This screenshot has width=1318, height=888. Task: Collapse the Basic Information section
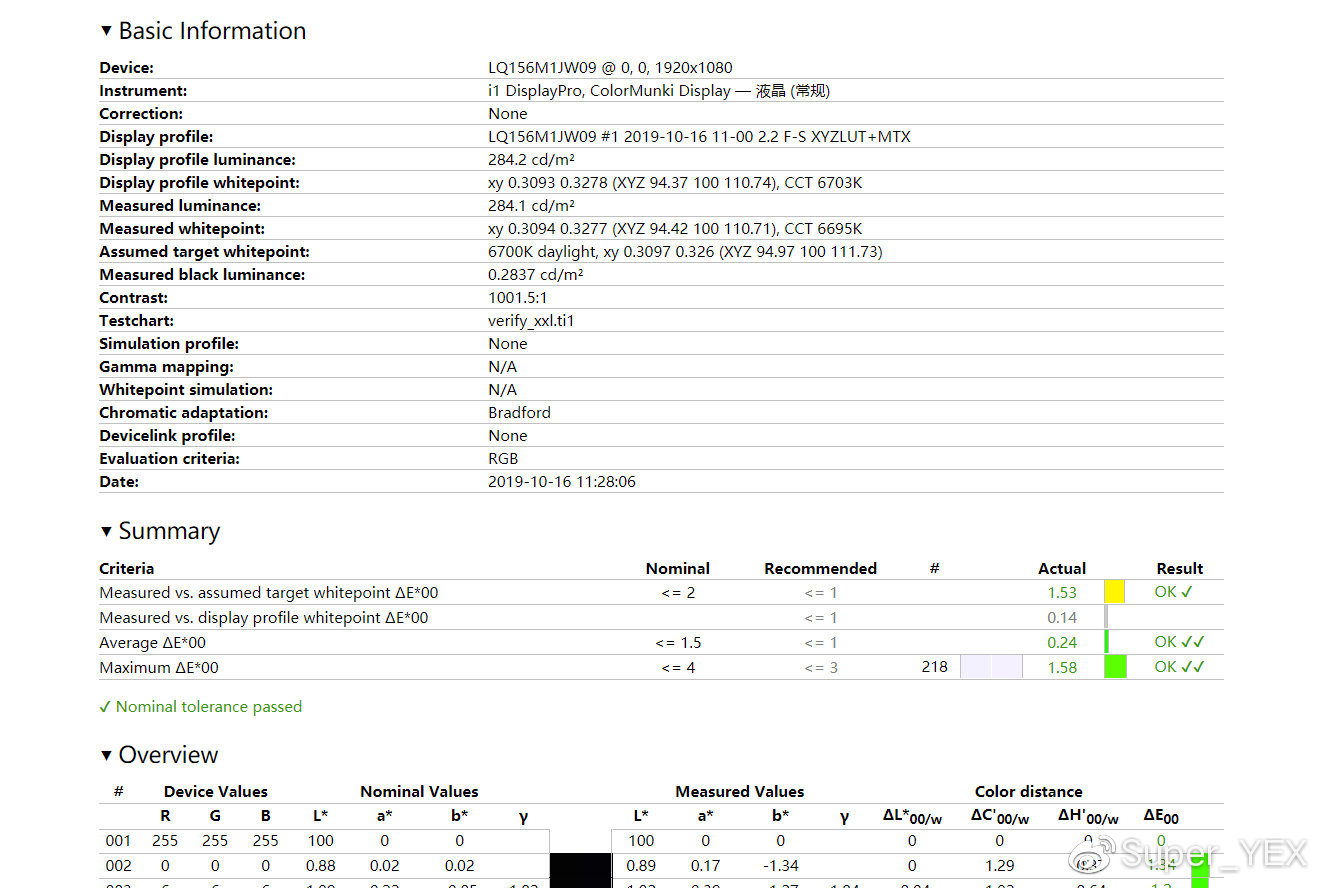click(106, 31)
